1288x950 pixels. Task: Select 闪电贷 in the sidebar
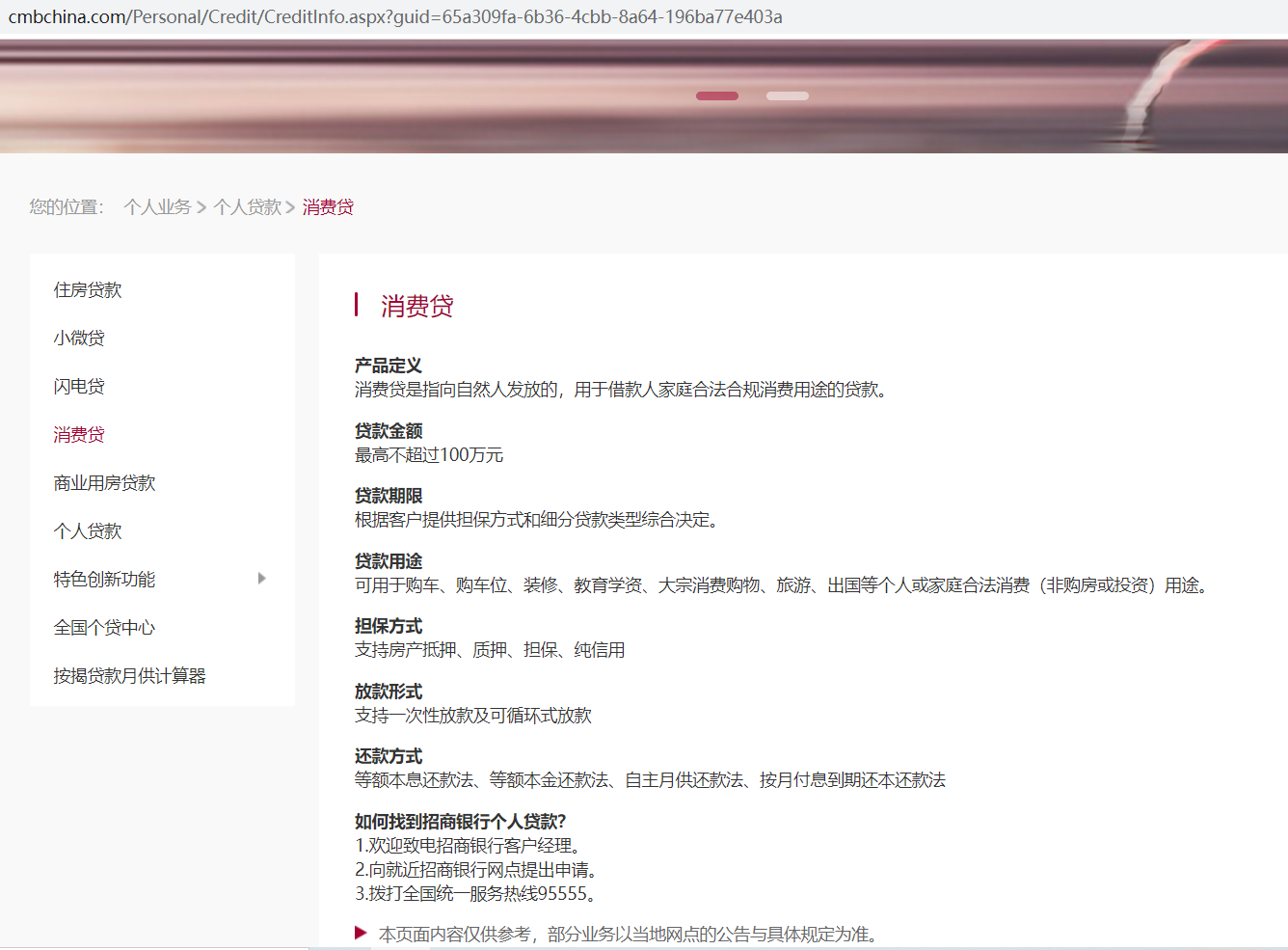78,386
